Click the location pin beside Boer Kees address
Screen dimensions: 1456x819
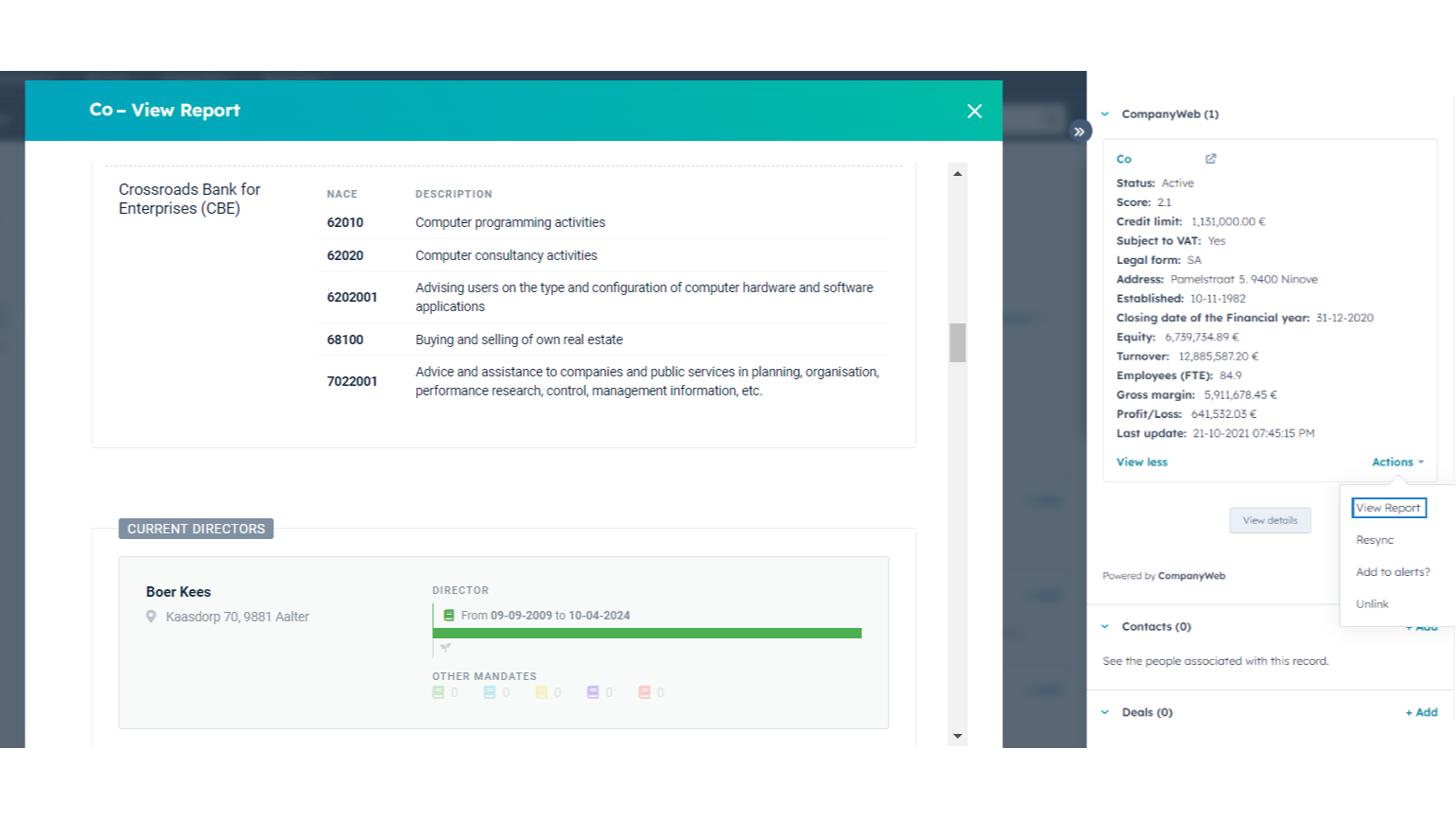click(x=152, y=616)
